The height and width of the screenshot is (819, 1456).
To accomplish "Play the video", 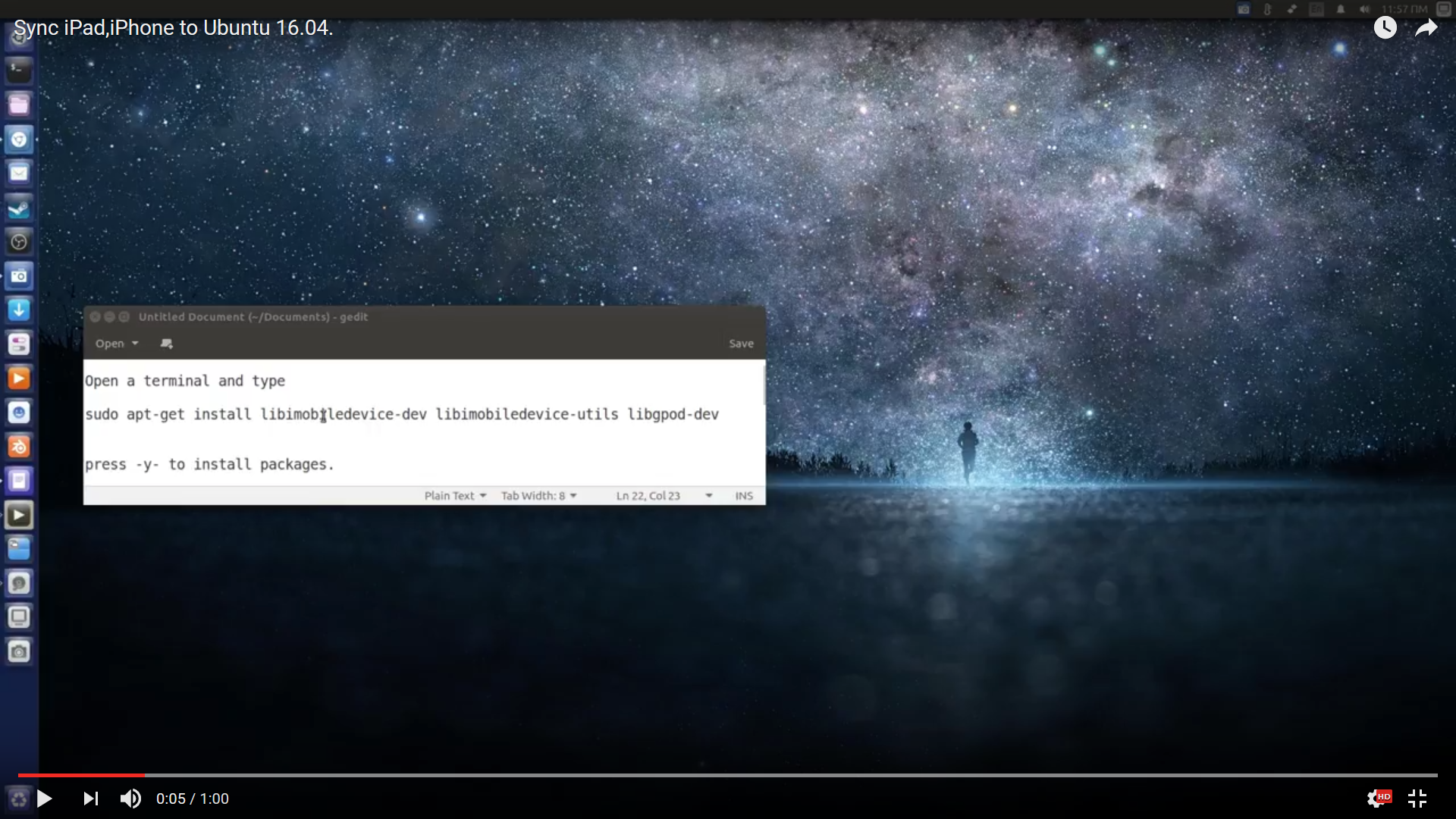I will click(x=44, y=799).
